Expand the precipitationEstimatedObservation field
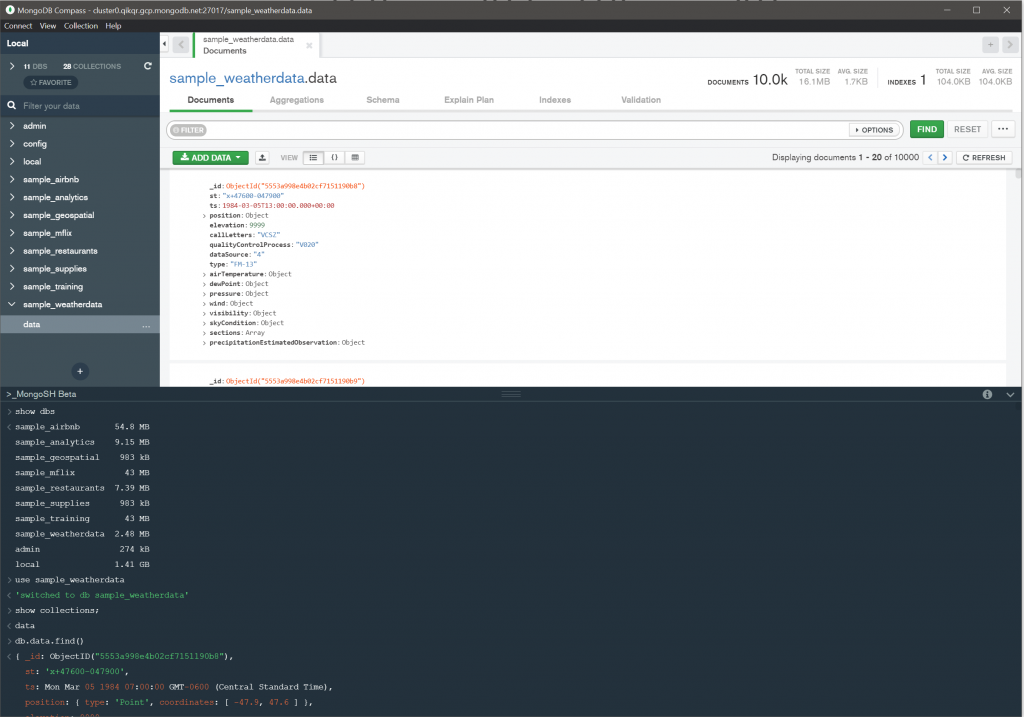Viewport: 1024px width, 717px height. [x=204, y=343]
